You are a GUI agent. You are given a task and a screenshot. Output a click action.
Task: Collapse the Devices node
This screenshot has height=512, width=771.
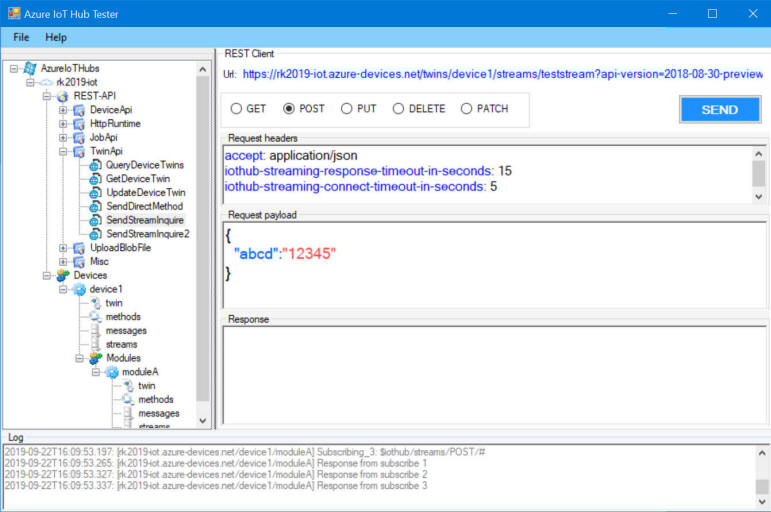47,276
